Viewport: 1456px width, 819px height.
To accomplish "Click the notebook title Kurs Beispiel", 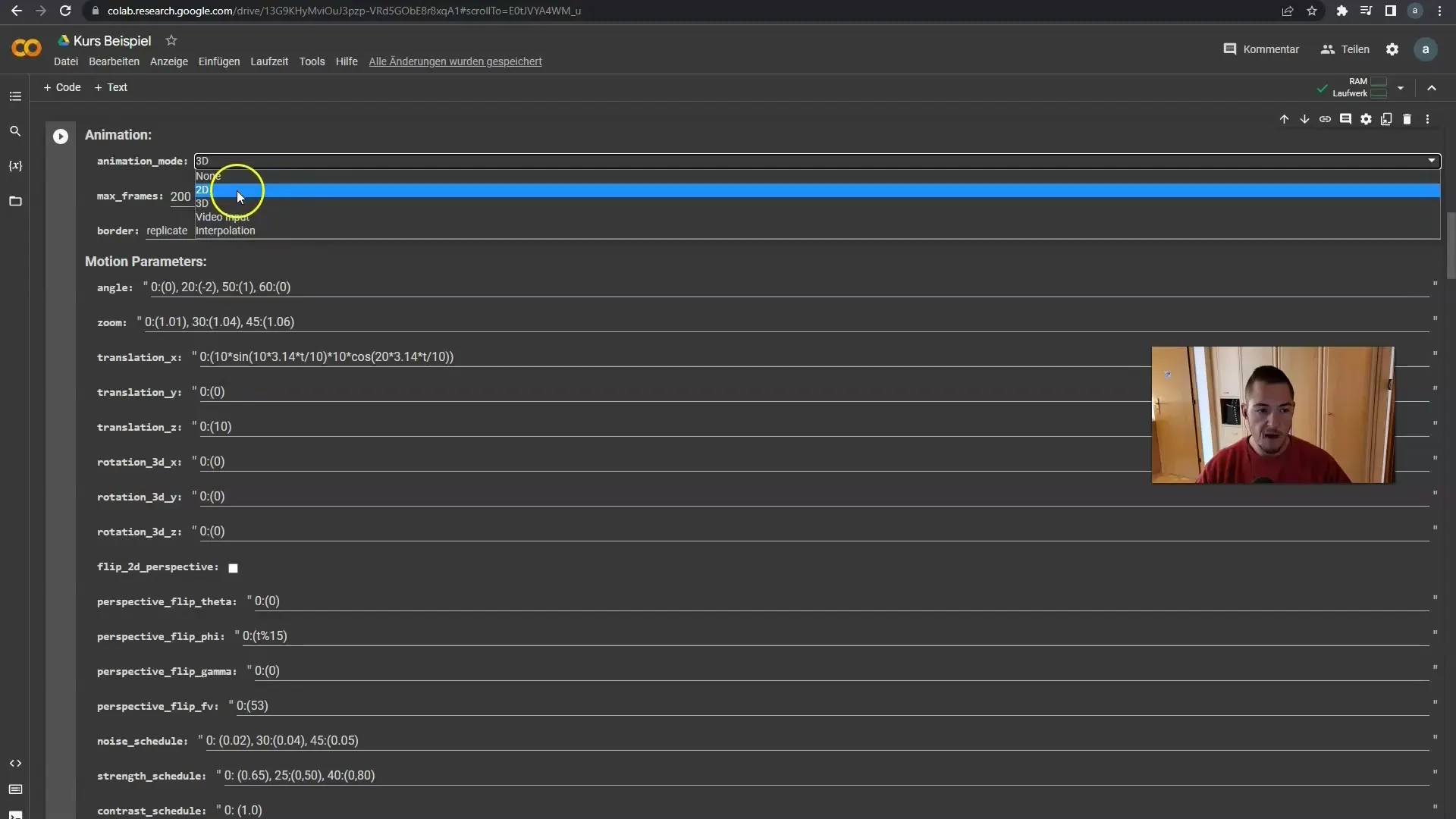I will pyautogui.click(x=112, y=41).
